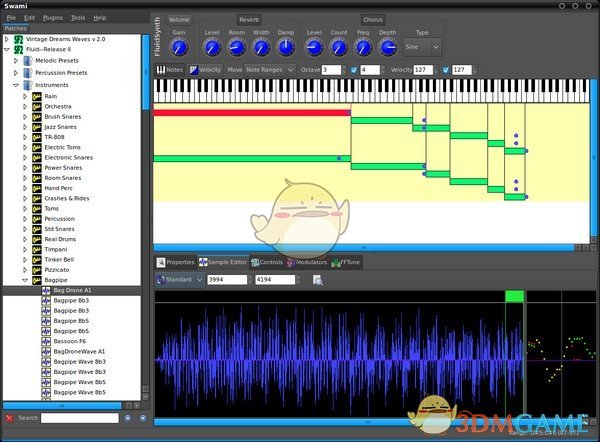This screenshot has height=442, width=600.
Task: Select the Velocity mode button
Action: [x=205, y=70]
